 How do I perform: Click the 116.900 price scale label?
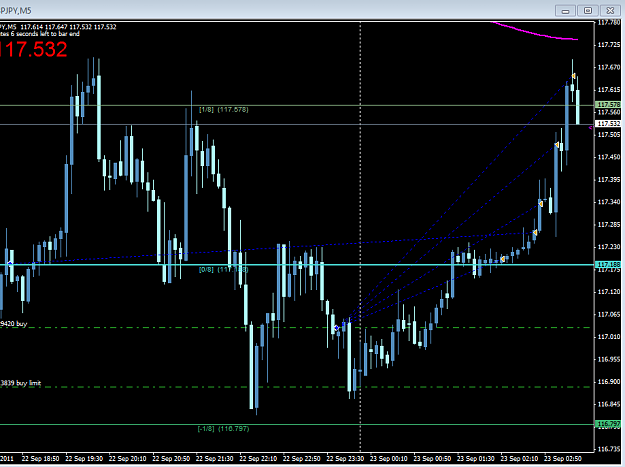609,382
